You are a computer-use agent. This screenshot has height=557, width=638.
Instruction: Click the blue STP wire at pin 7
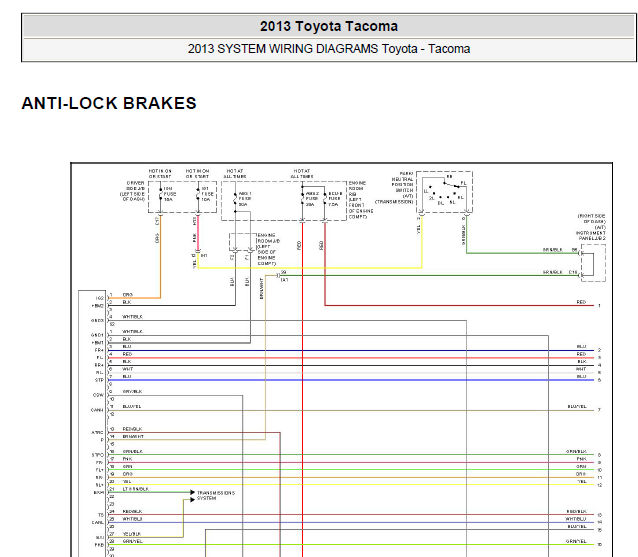(351, 380)
